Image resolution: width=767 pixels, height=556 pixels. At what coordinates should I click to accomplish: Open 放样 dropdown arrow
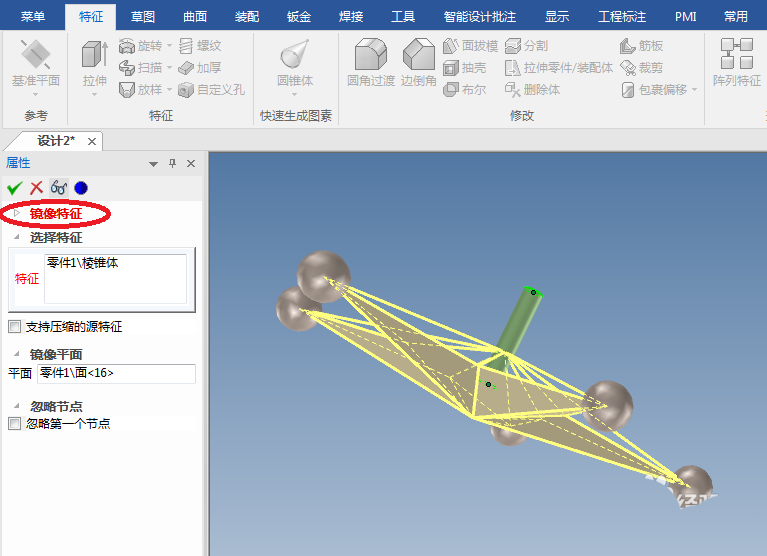(x=169, y=89)
